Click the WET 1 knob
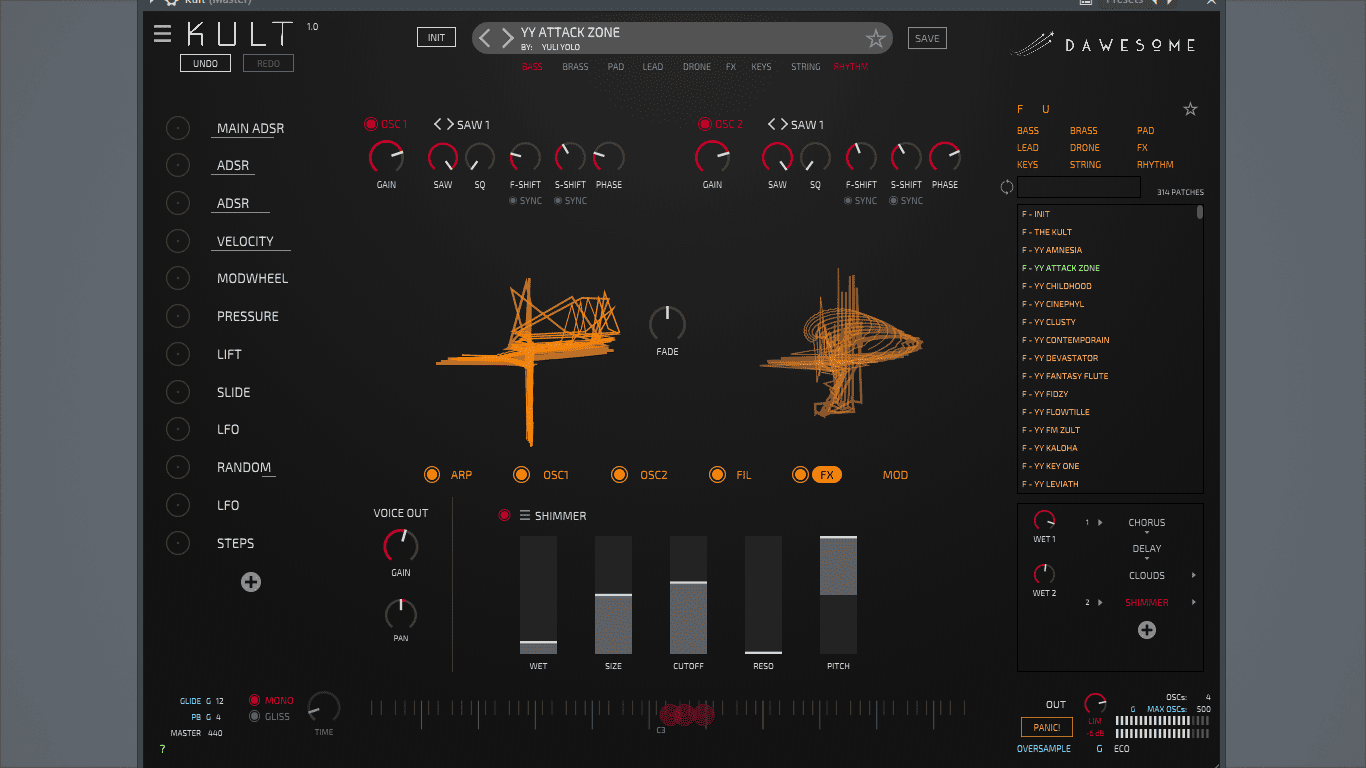This screenshot has width=1366, height=768. click(1044, 521)
